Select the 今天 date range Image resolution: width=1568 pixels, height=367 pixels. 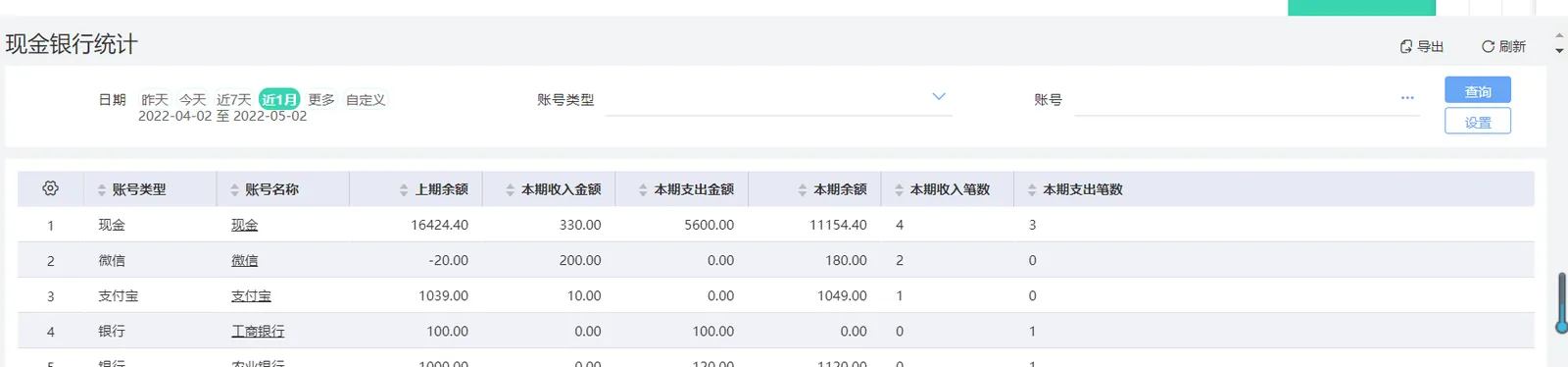193,99
